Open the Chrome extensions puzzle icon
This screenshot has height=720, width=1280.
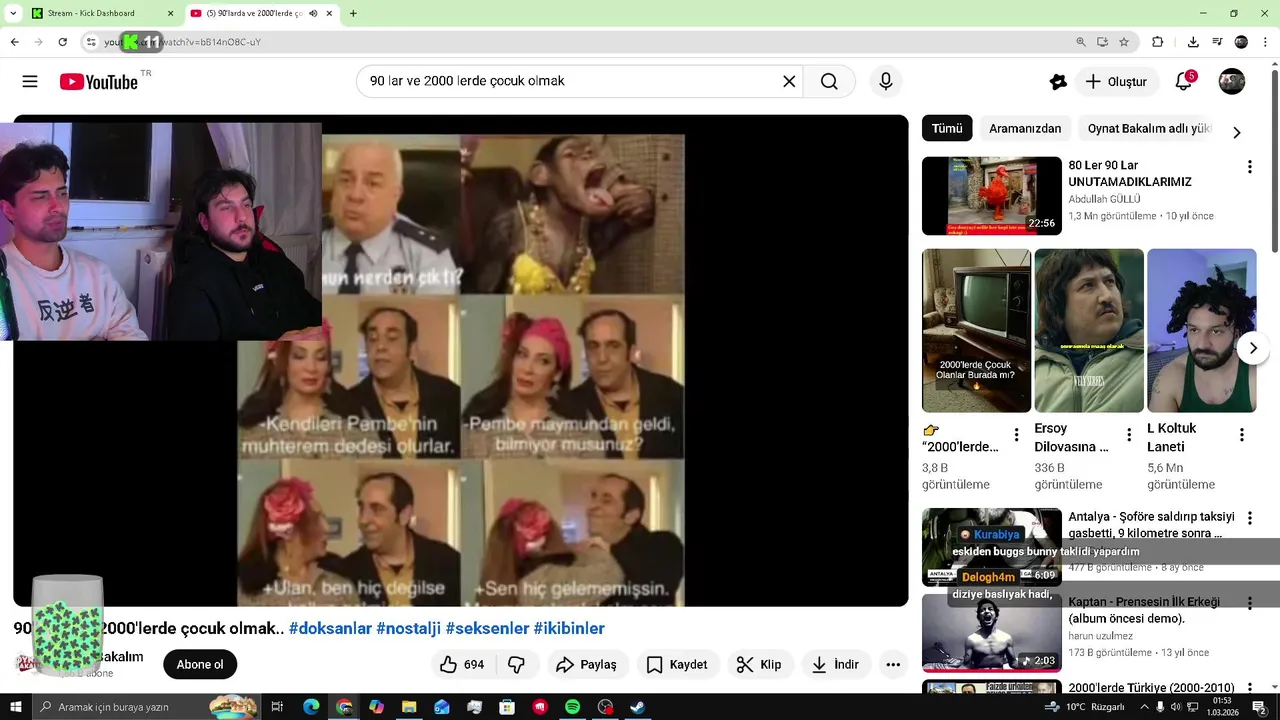pyautogui.click(x=1158, y=42)
